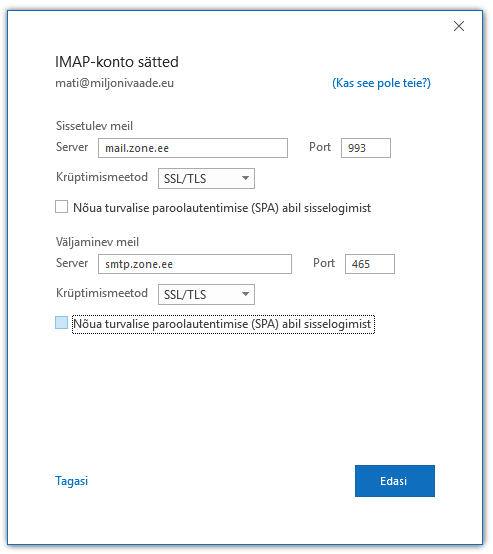Screen dimensions: 493x554
Task: Tick the SPA checkbox under Väljaminev meil
Action: [61, 323]
